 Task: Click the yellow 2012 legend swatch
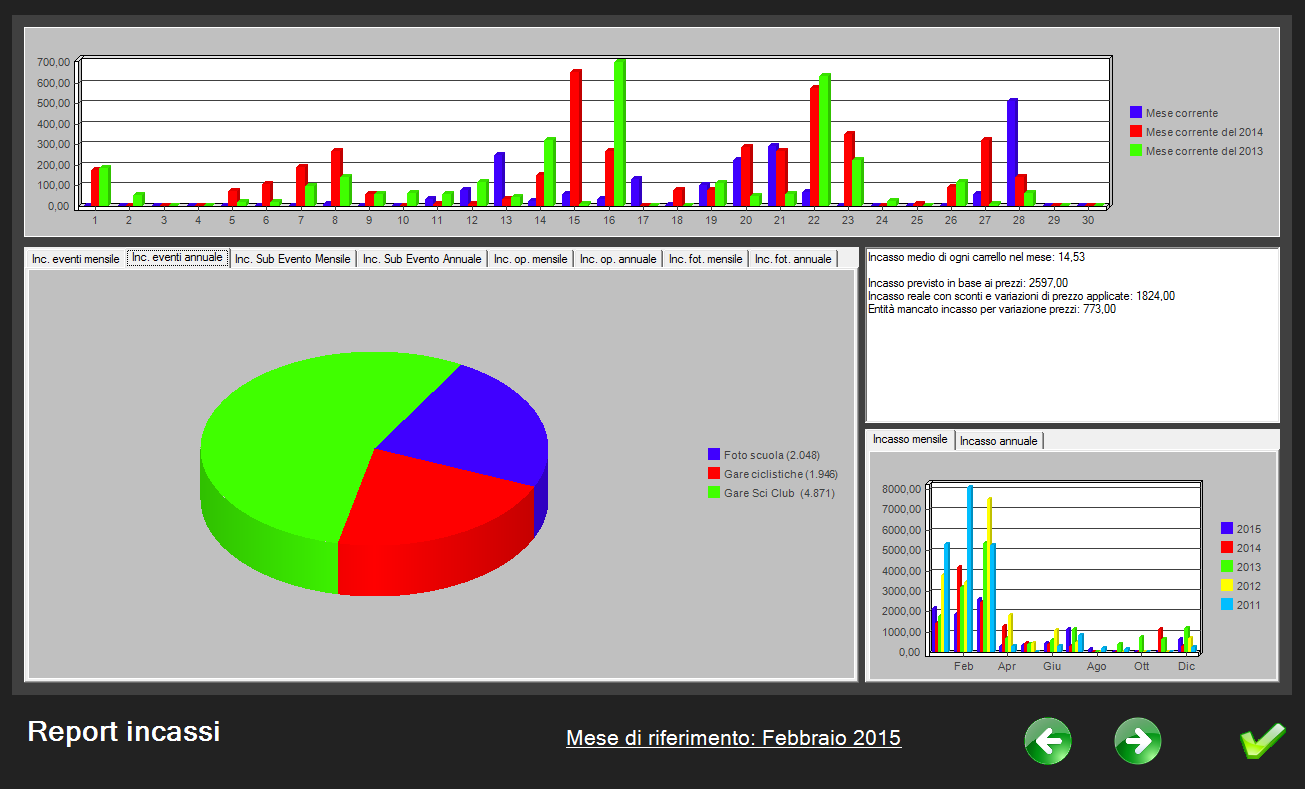click(x=1227, y=586)
